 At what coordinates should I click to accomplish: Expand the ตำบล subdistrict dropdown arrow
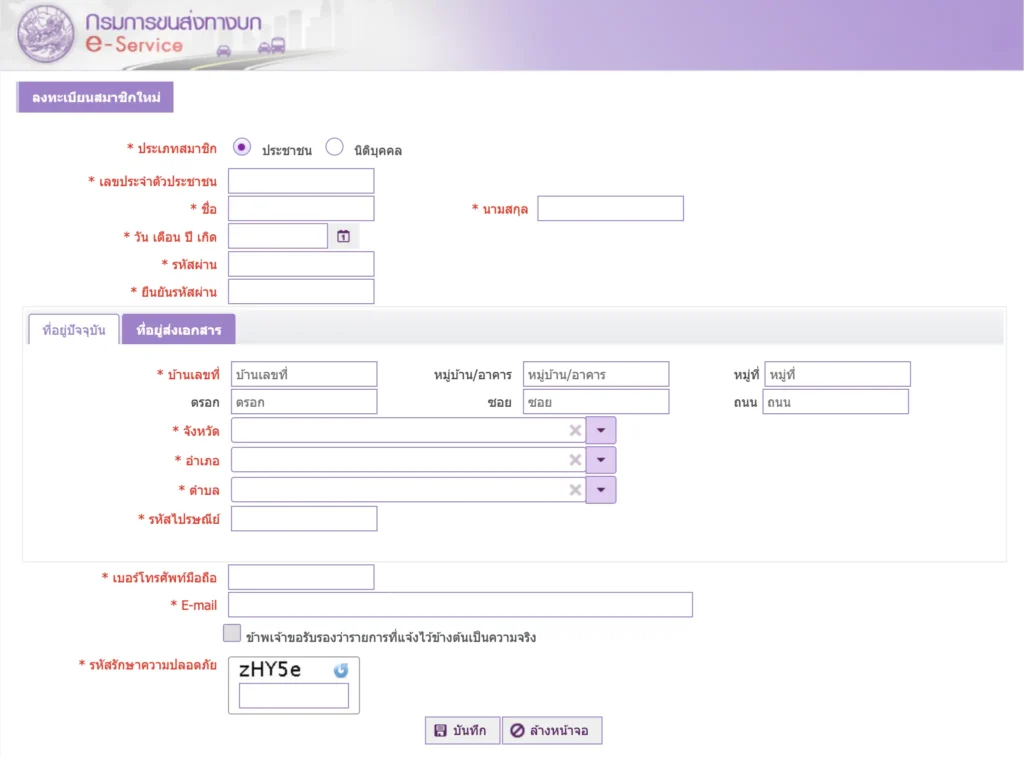(601, 490)
